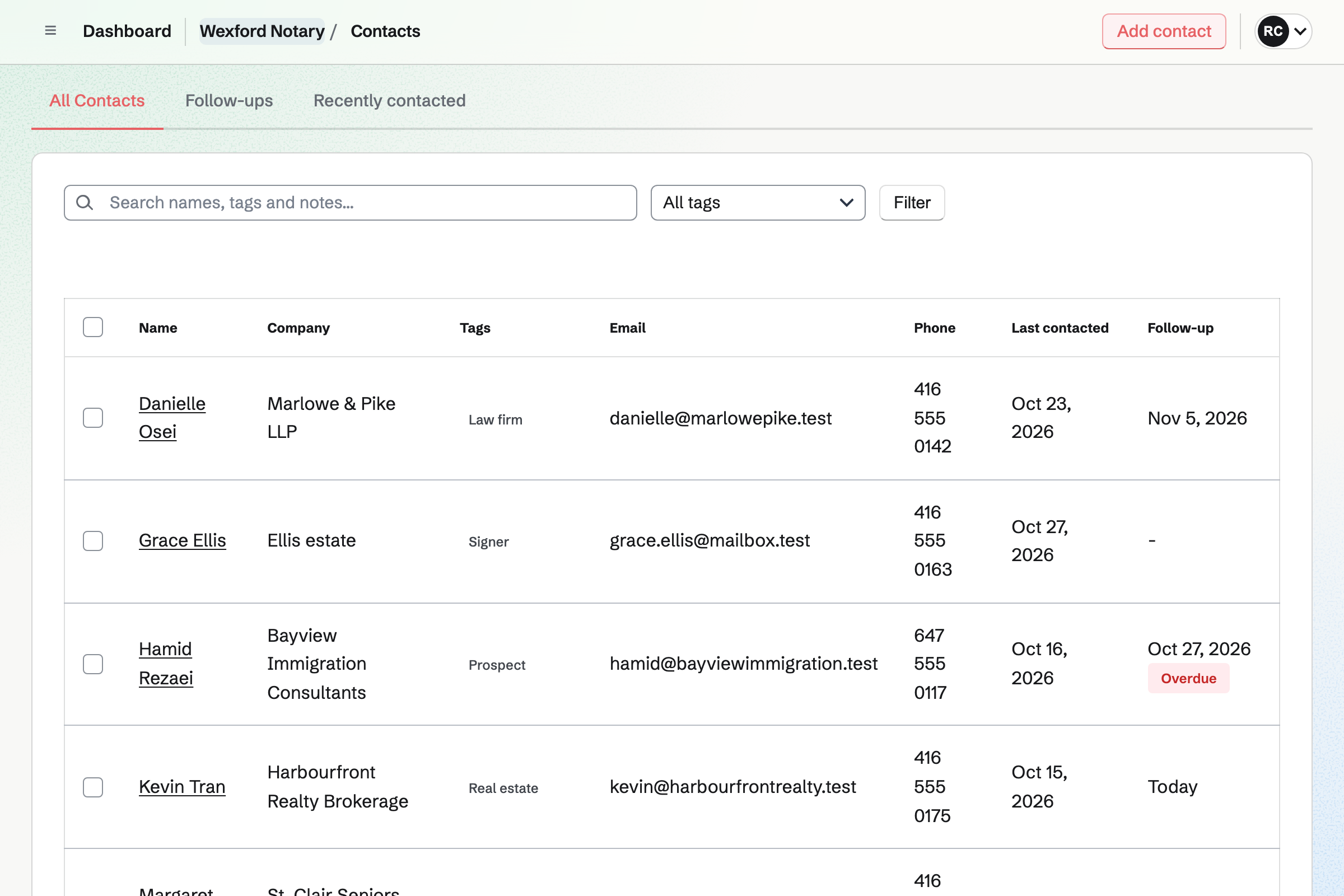Tick the Kevin Tran row checkbox

92,787
